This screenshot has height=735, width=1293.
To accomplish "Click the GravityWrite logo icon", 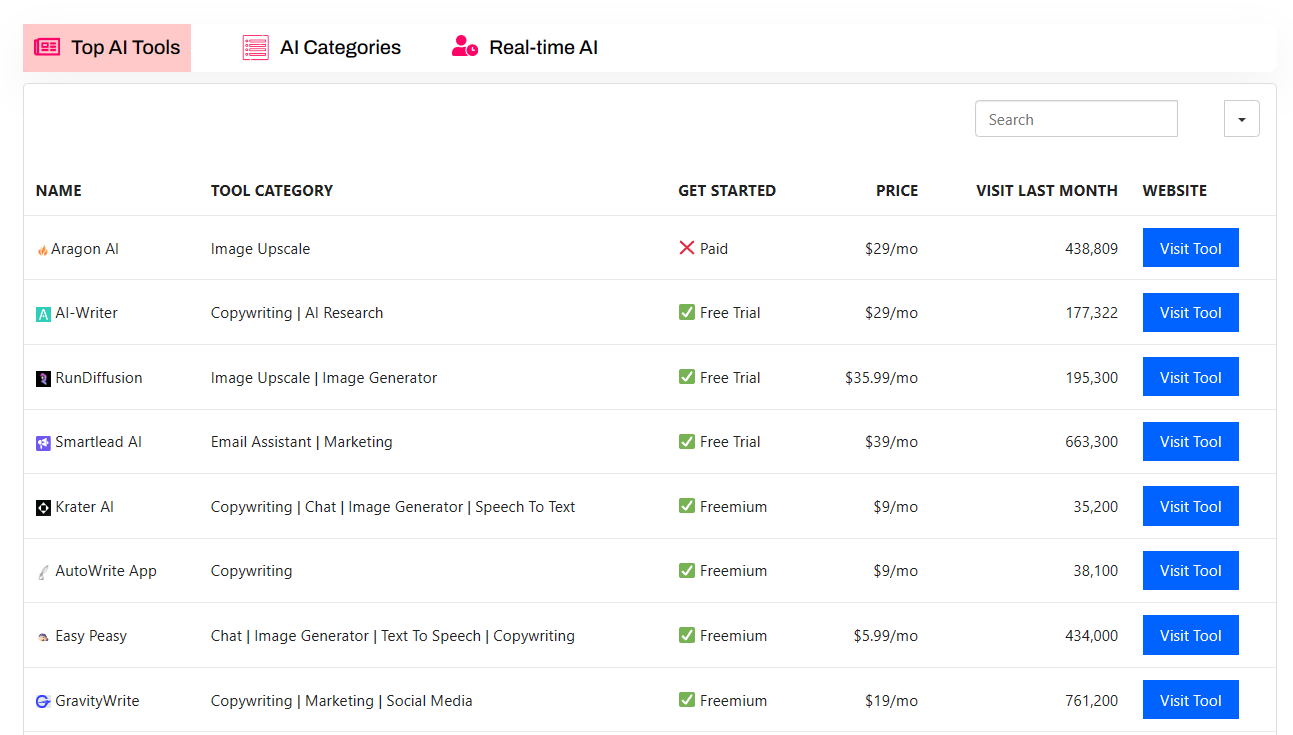I will 43,702.
